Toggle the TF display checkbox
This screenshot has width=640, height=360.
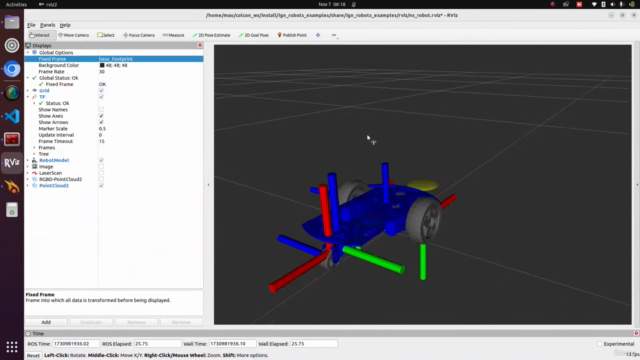click(x=101, y=97)
